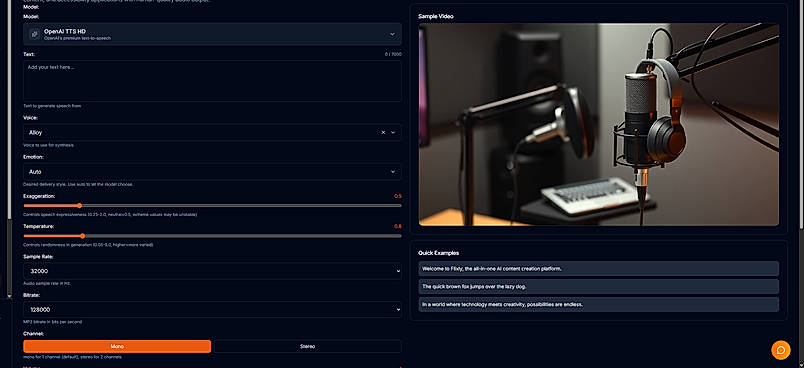
Task: Click the Temperature slider handle
Action: click(82, 236)
